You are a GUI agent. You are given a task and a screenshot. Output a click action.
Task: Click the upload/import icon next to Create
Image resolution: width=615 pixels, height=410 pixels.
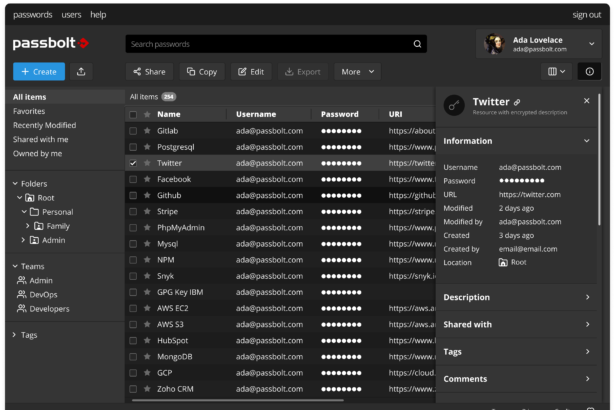pos(81,71)
